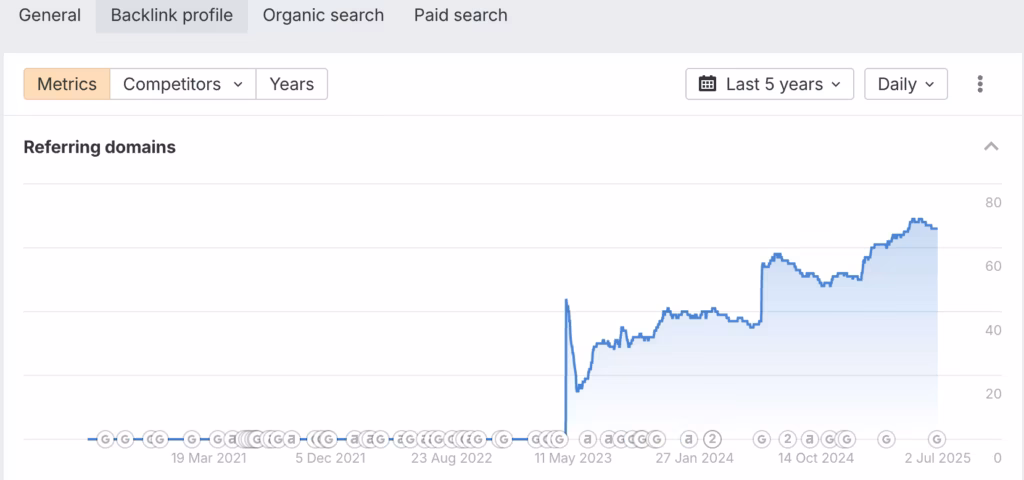Click the chart spike peak near May 2023

pos(566,300)
